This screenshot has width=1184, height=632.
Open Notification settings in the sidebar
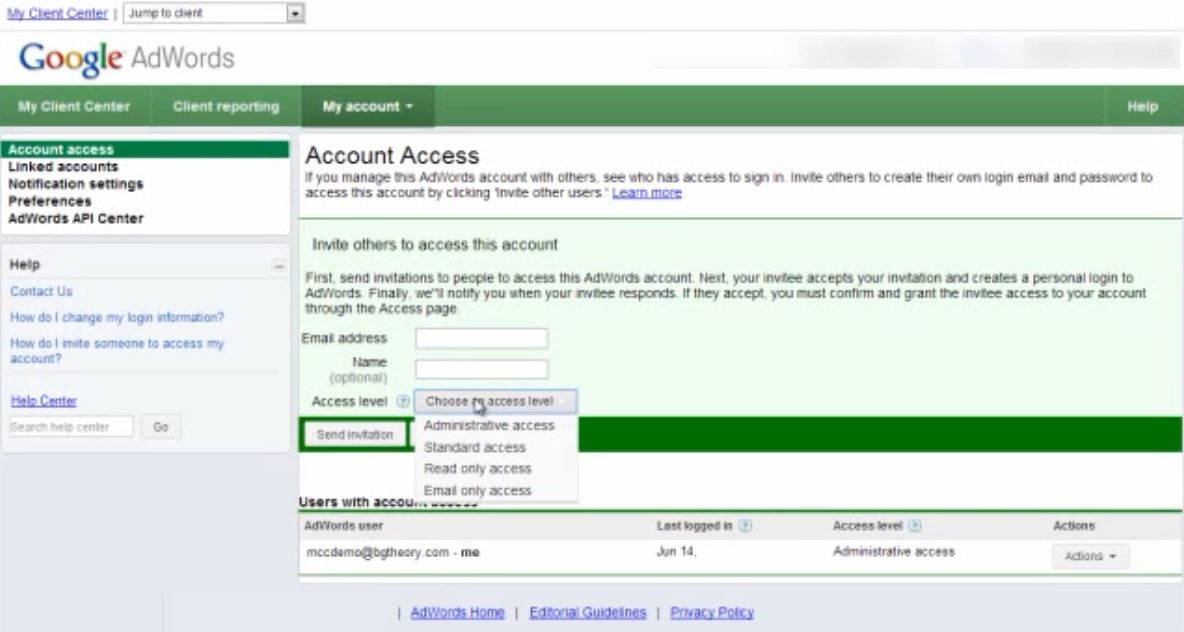click(x=76, y=184)
